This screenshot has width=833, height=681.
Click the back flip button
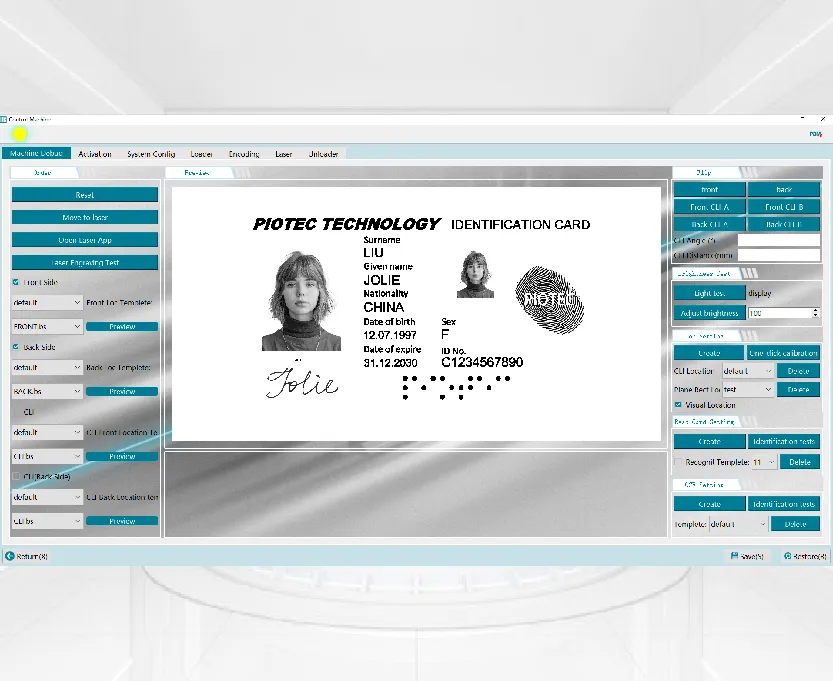click(784, 190)
